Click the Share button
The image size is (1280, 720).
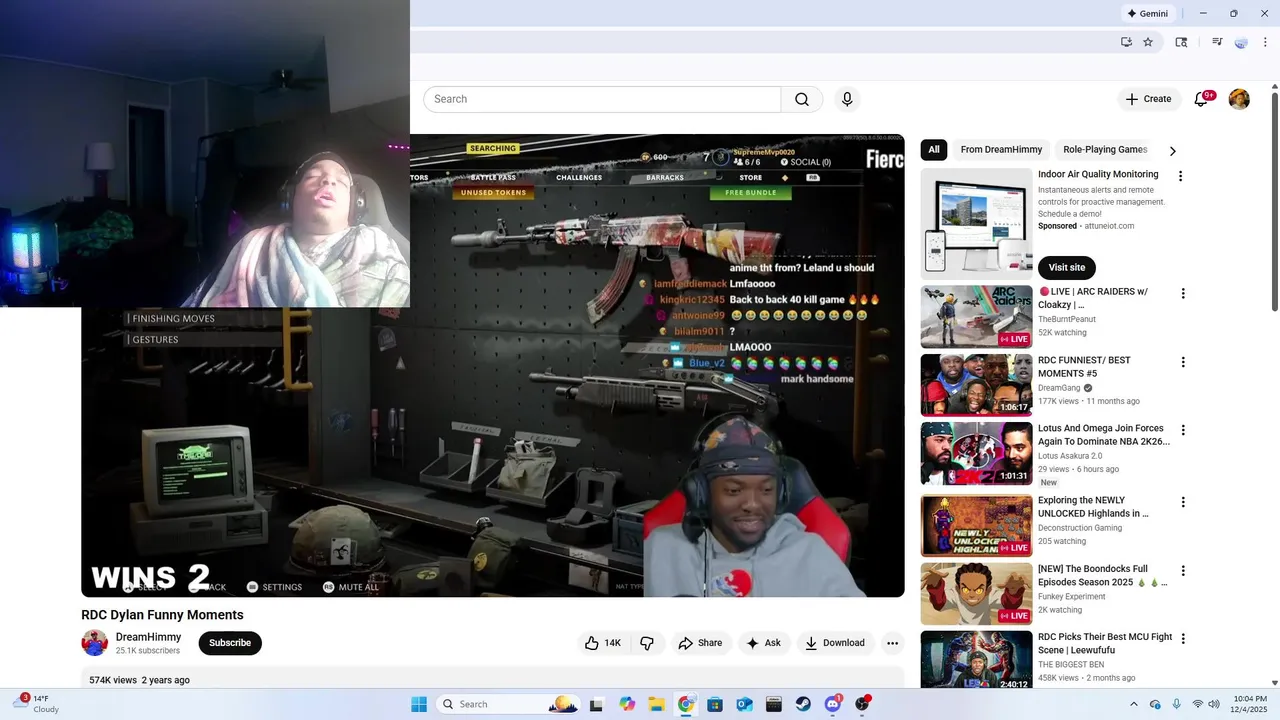pos(700,643)
